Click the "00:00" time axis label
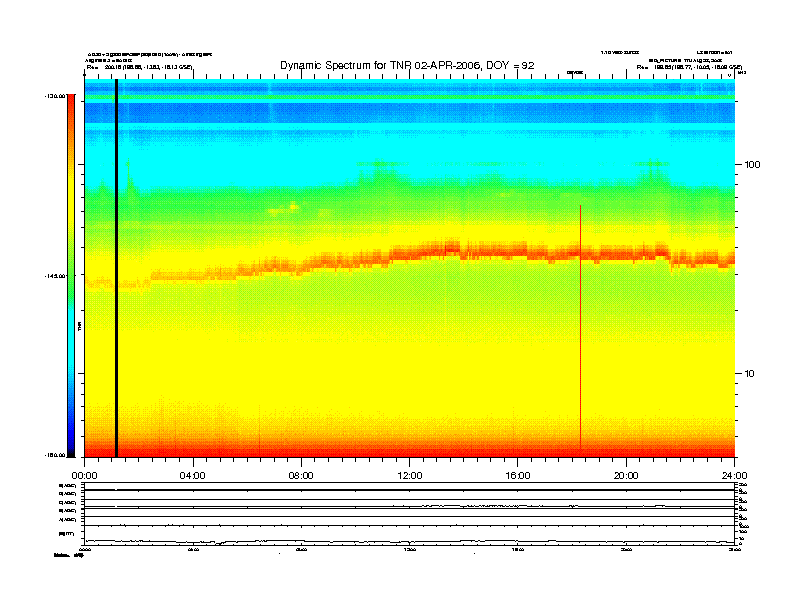Image resolution: width=792 pixels, height=612 pixels. coord(84,476)
